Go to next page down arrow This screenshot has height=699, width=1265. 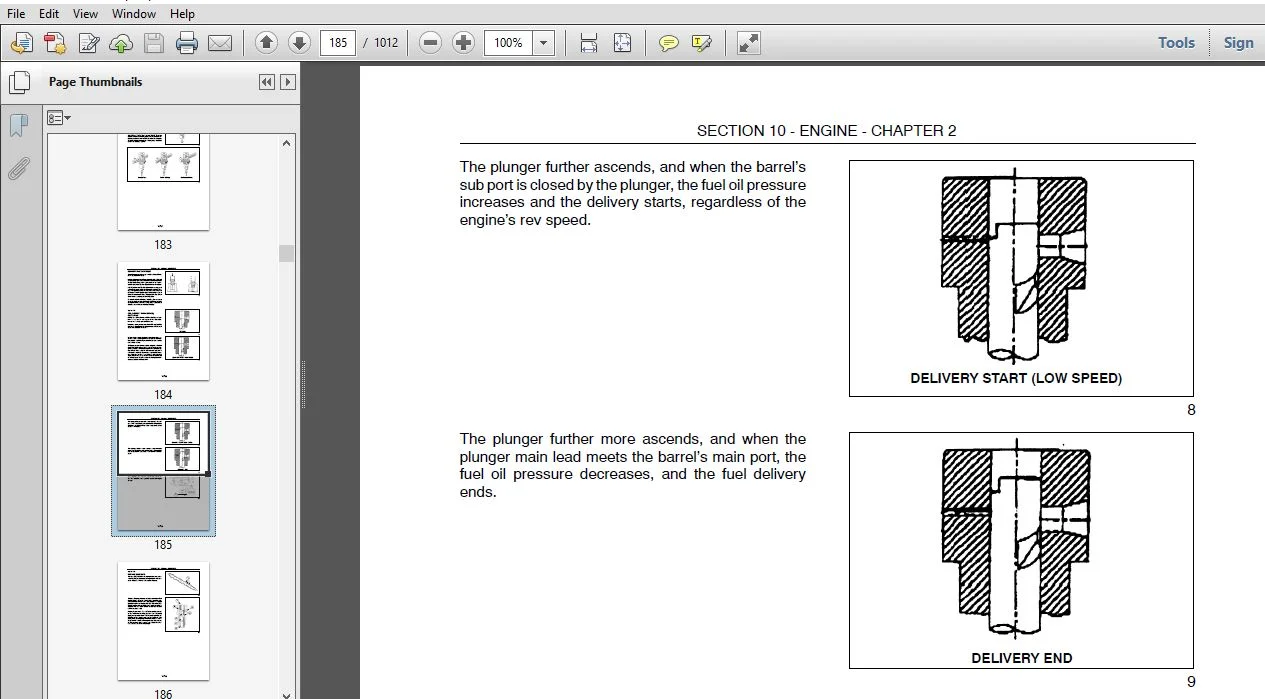click(x=299, y=43)
